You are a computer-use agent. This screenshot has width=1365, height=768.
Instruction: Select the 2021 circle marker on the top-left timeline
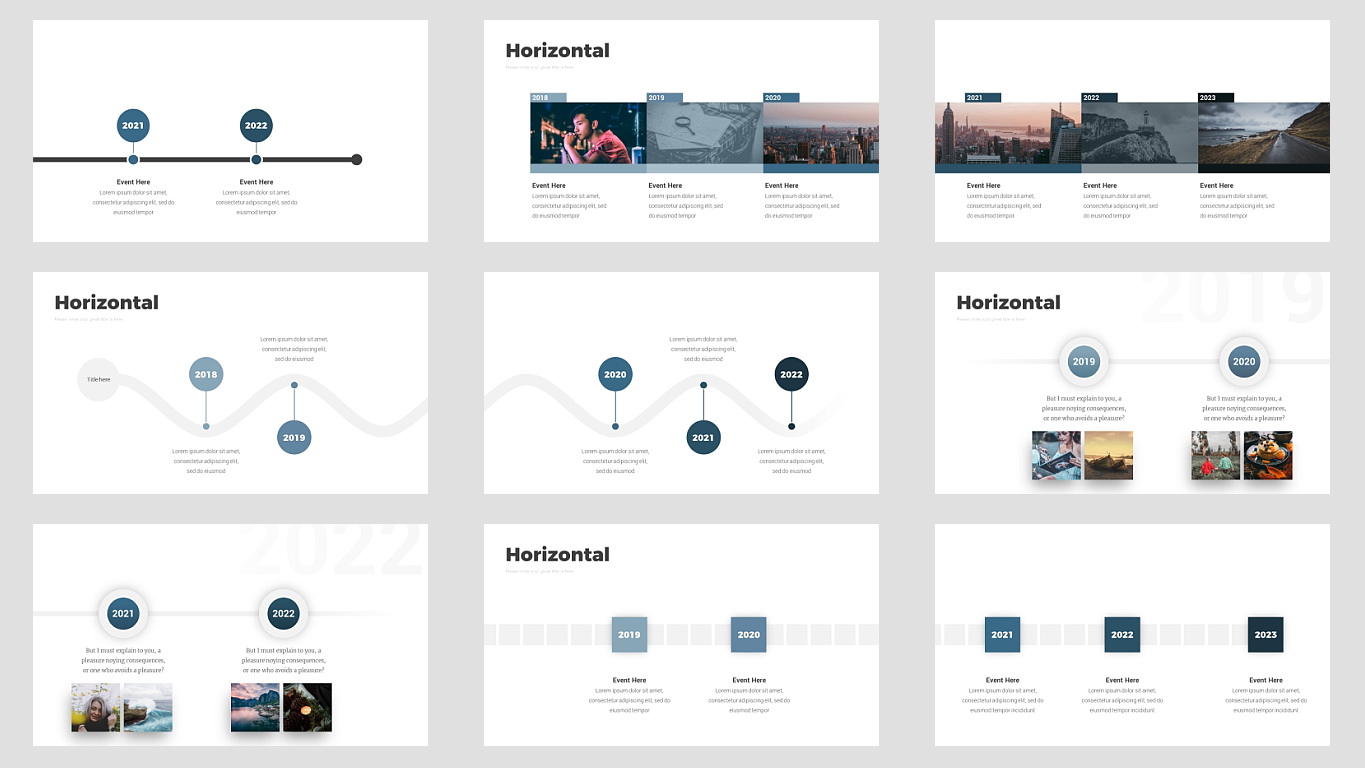pos(133,125)
